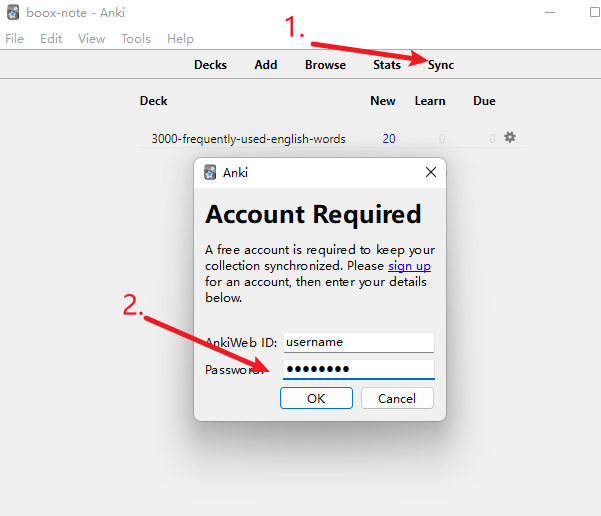Focus the AnkiWeb ID field
This screenshot has height=516, width=601.
359,342
